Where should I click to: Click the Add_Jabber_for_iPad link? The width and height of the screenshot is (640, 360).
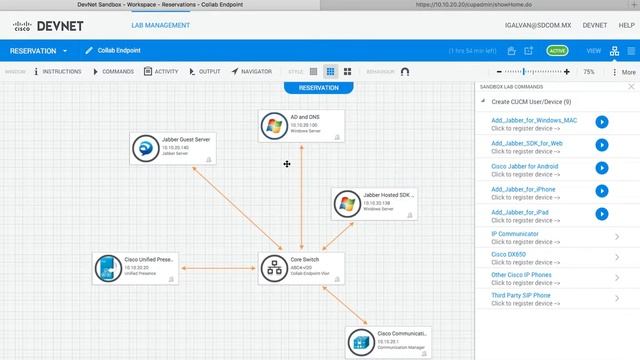click(520, 212)
